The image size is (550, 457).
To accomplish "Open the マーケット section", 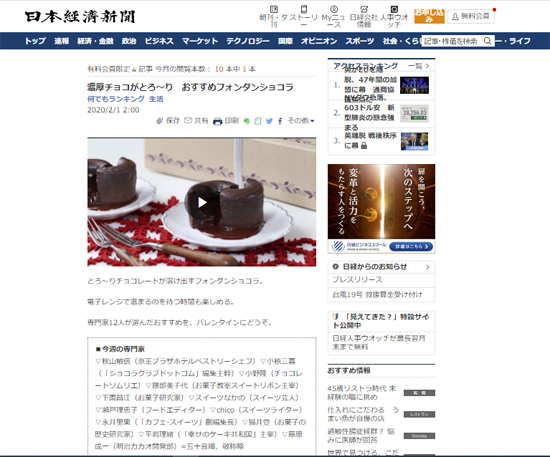I will (200, 41).
